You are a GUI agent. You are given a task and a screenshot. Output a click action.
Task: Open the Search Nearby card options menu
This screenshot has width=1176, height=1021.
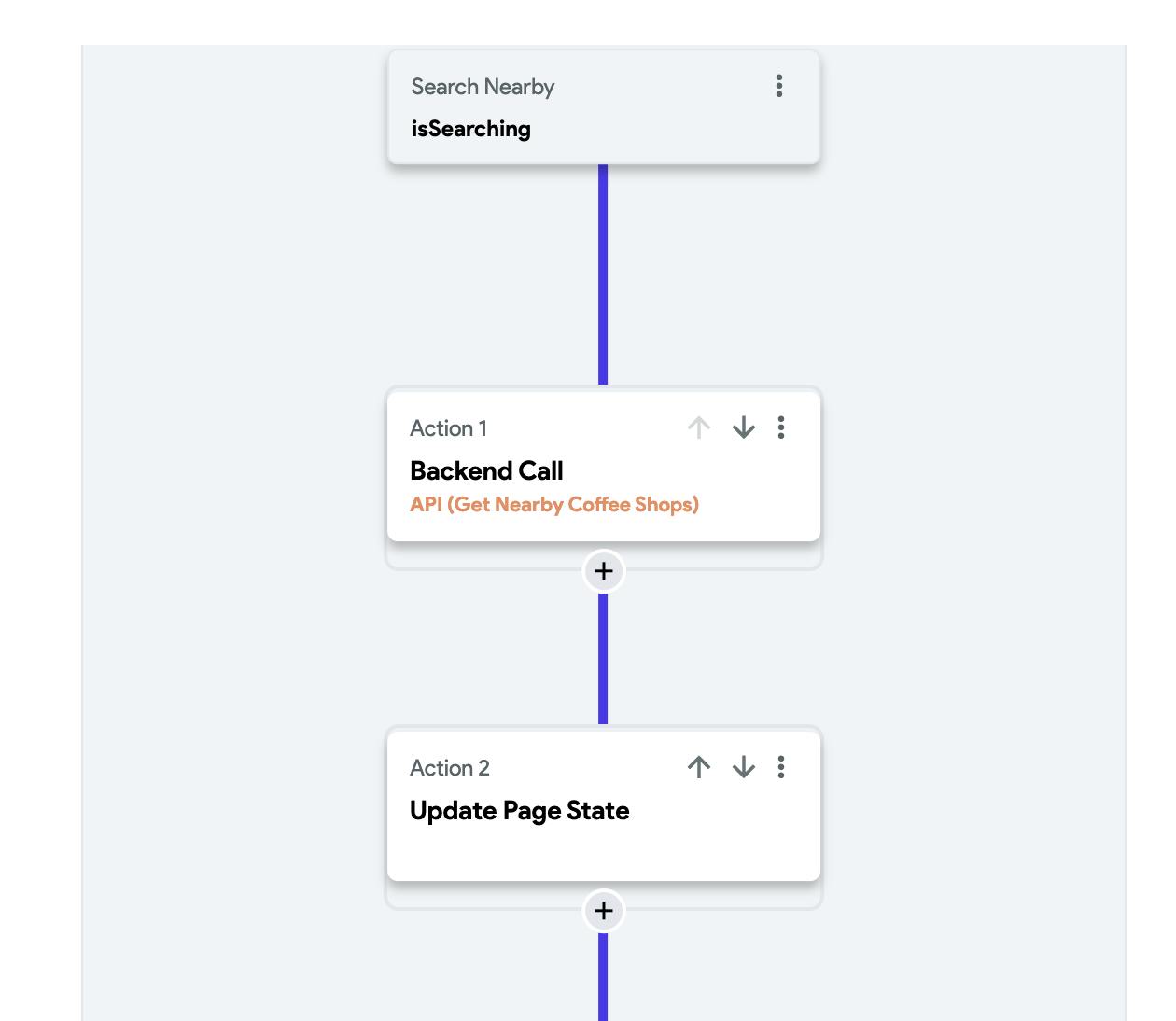[x=779, y=86]
